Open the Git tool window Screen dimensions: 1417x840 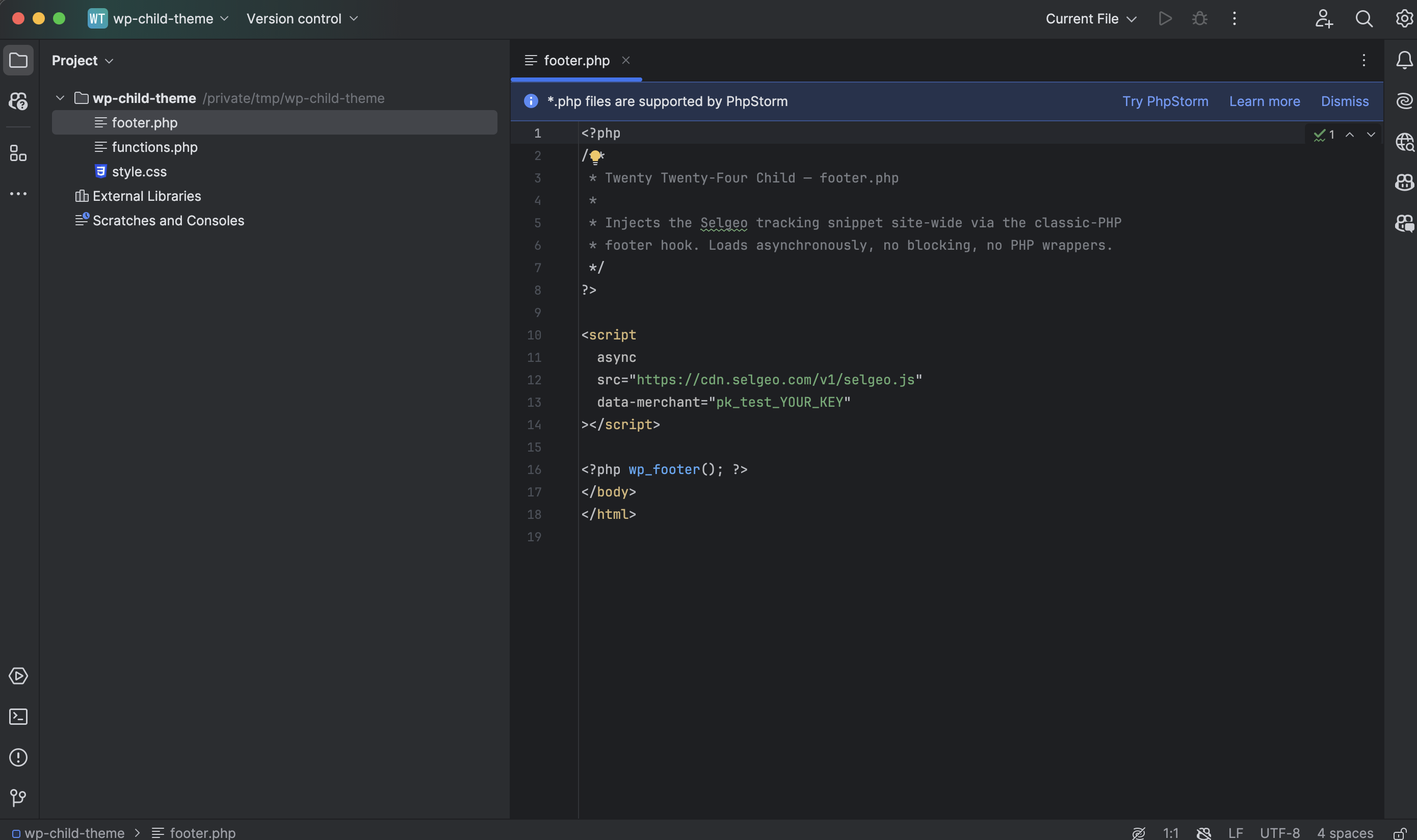(x=18, y=798)
